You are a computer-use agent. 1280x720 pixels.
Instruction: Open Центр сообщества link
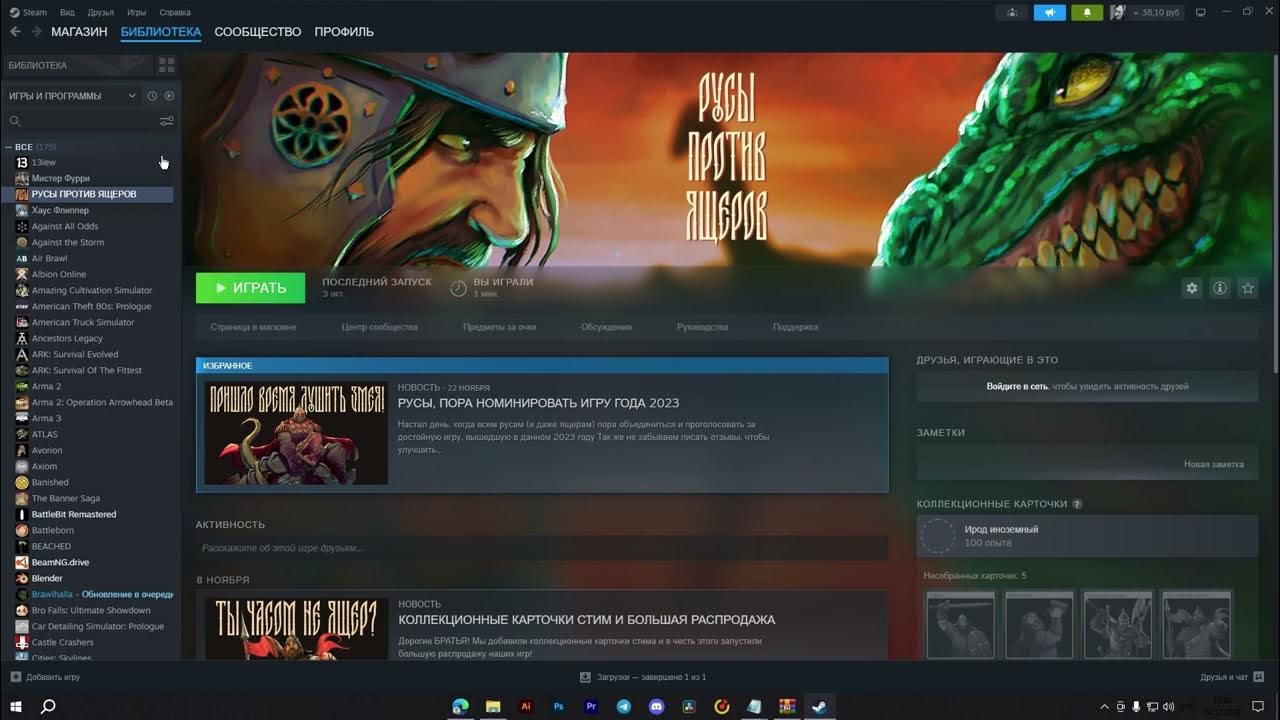(x=379, y=327)
